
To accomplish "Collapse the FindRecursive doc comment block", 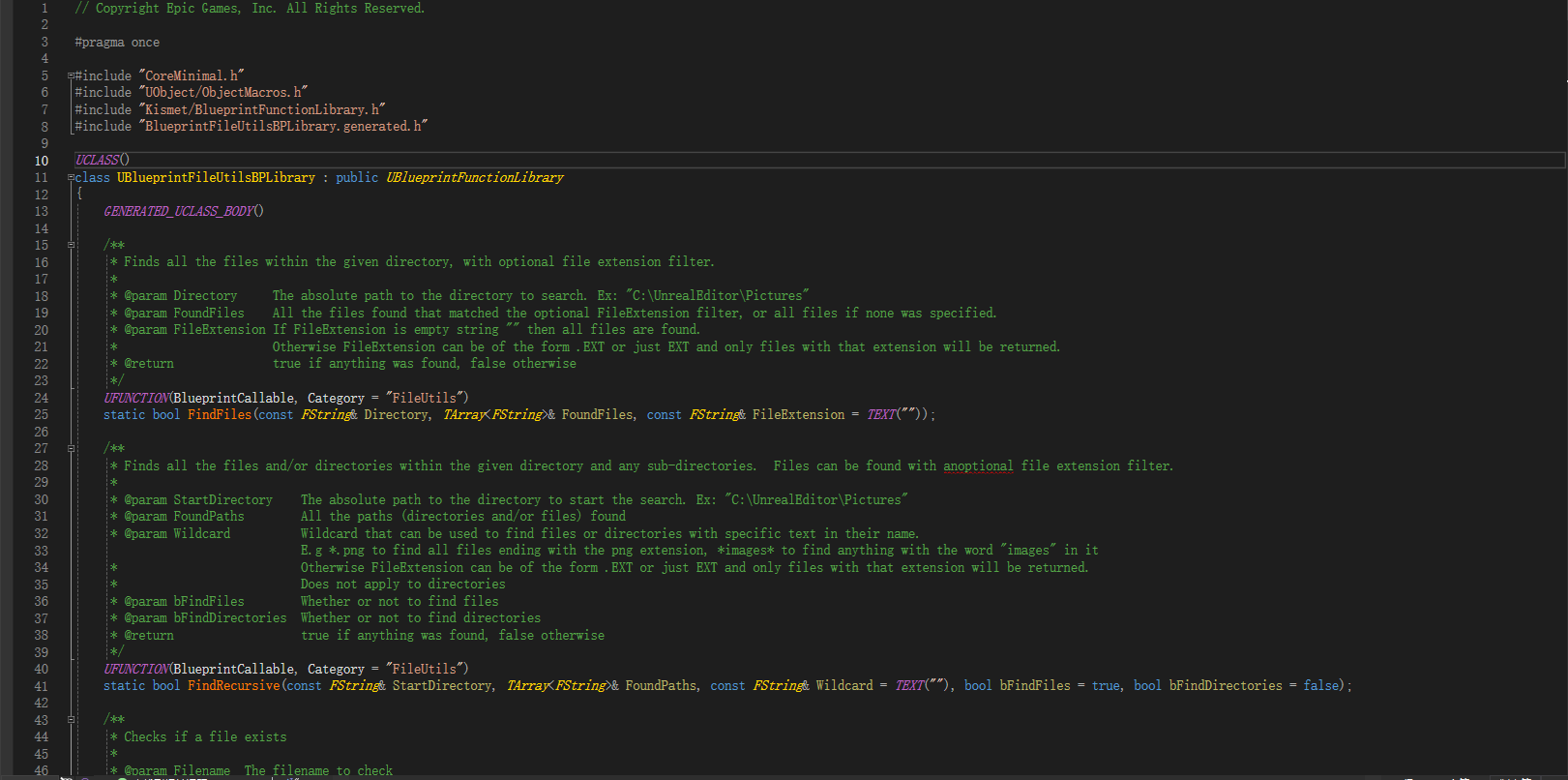I will pos(71,448).
